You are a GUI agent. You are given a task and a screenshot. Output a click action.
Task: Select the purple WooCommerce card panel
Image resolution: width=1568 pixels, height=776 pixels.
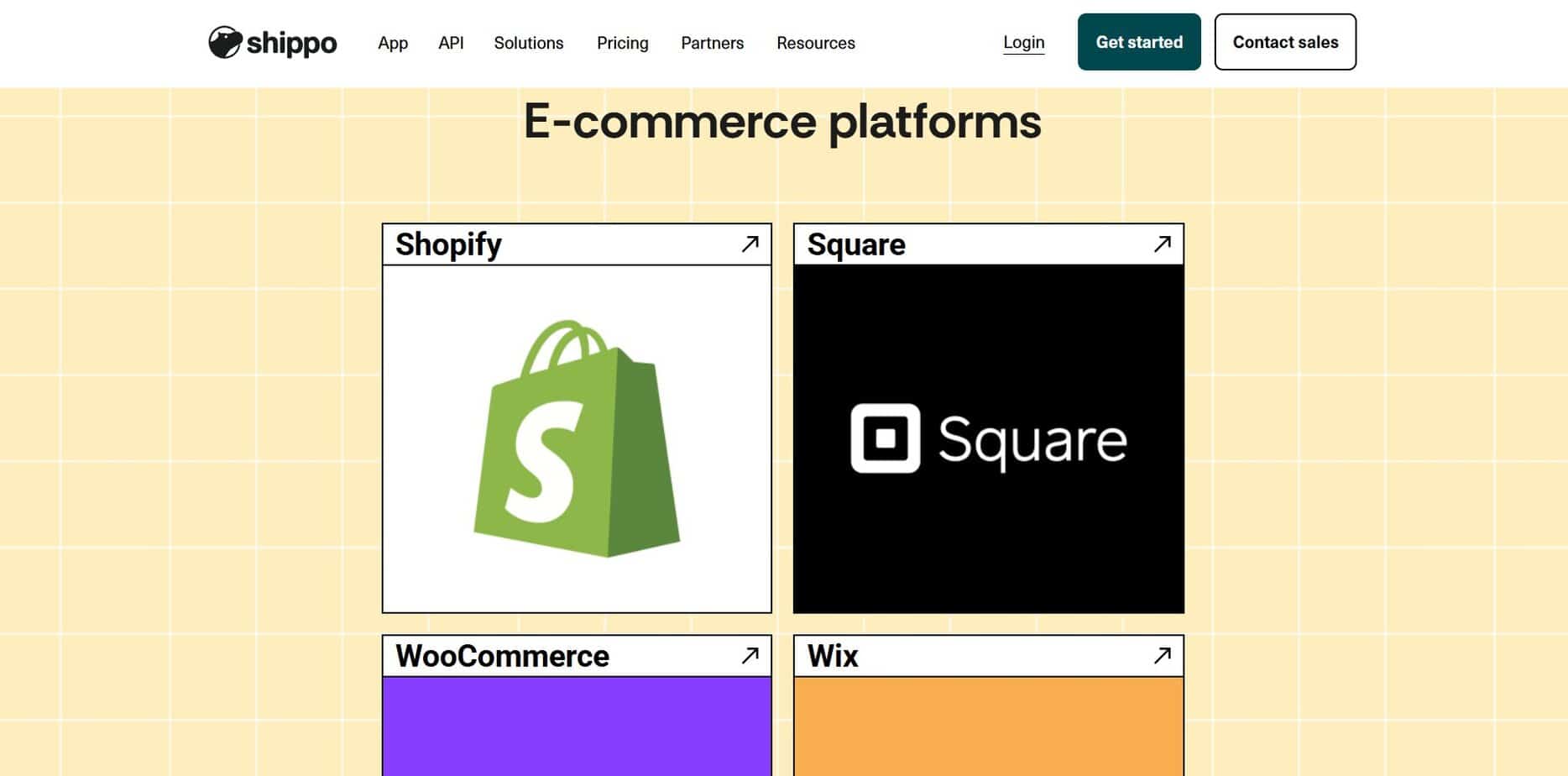(577, 726)
